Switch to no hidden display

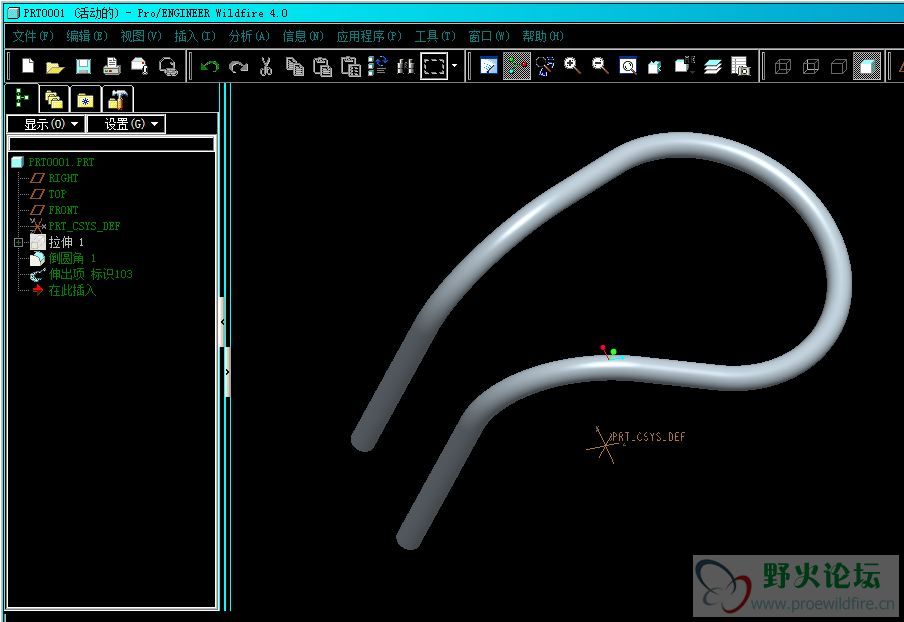839,66
